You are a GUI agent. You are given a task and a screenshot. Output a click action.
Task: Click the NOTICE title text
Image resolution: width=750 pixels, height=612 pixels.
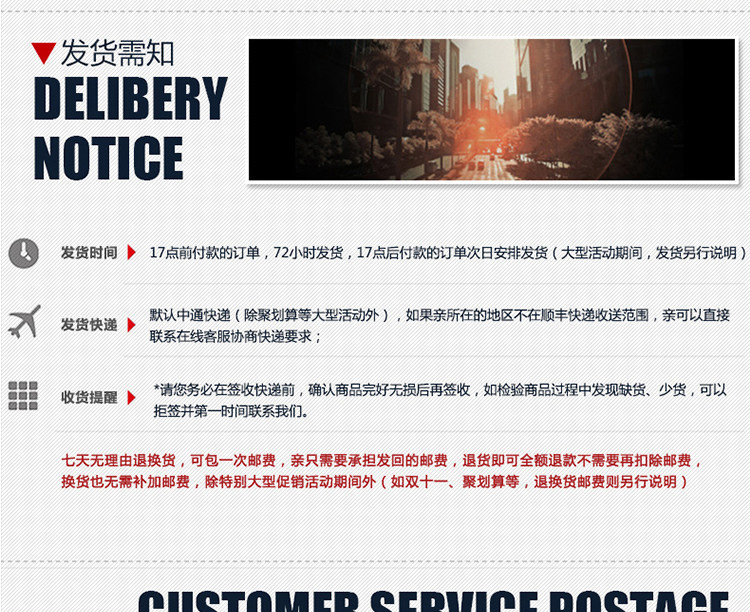(109, 158)
